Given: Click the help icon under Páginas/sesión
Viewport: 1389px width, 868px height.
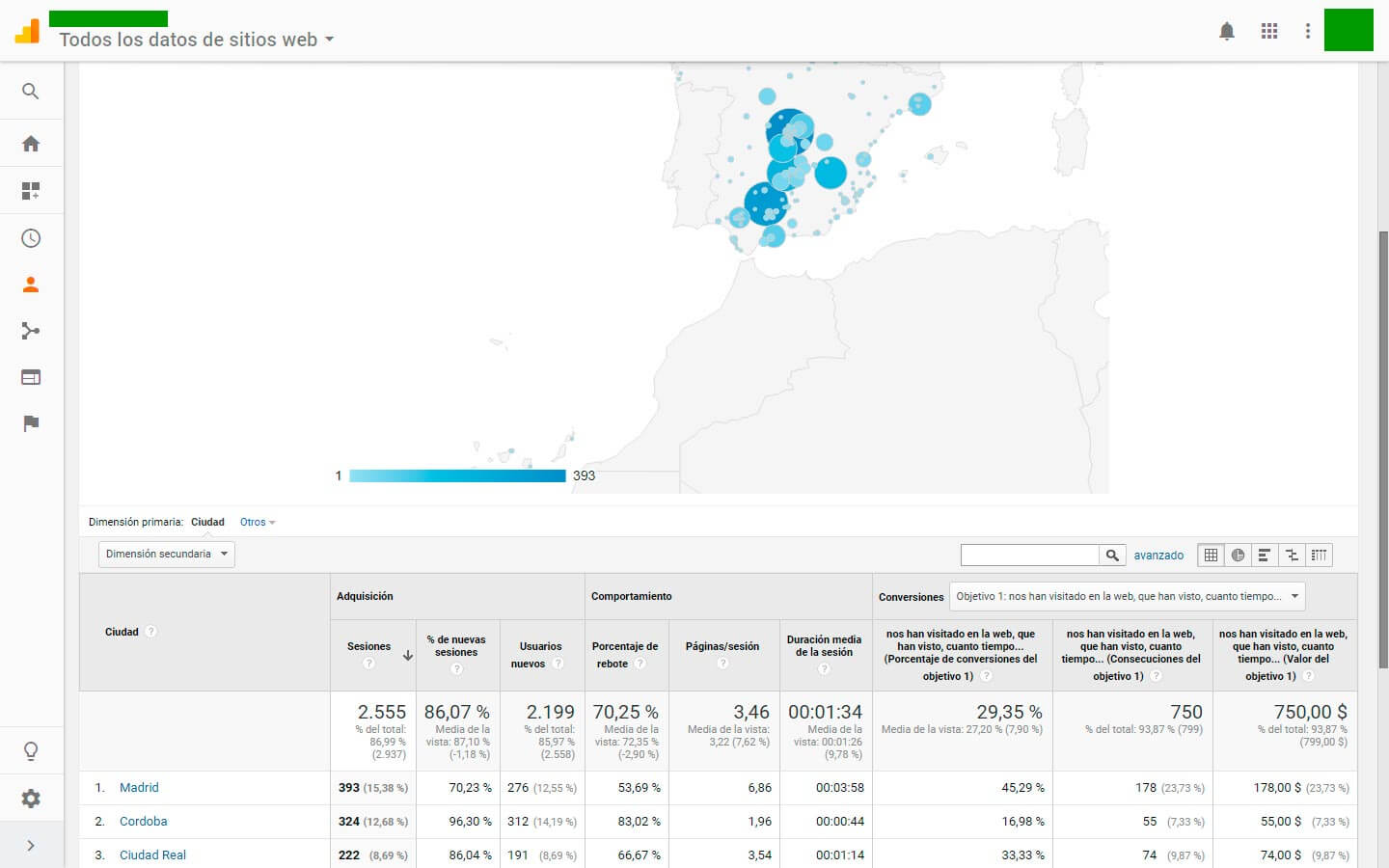Looking at the screenshot, I should click(722, 664).
